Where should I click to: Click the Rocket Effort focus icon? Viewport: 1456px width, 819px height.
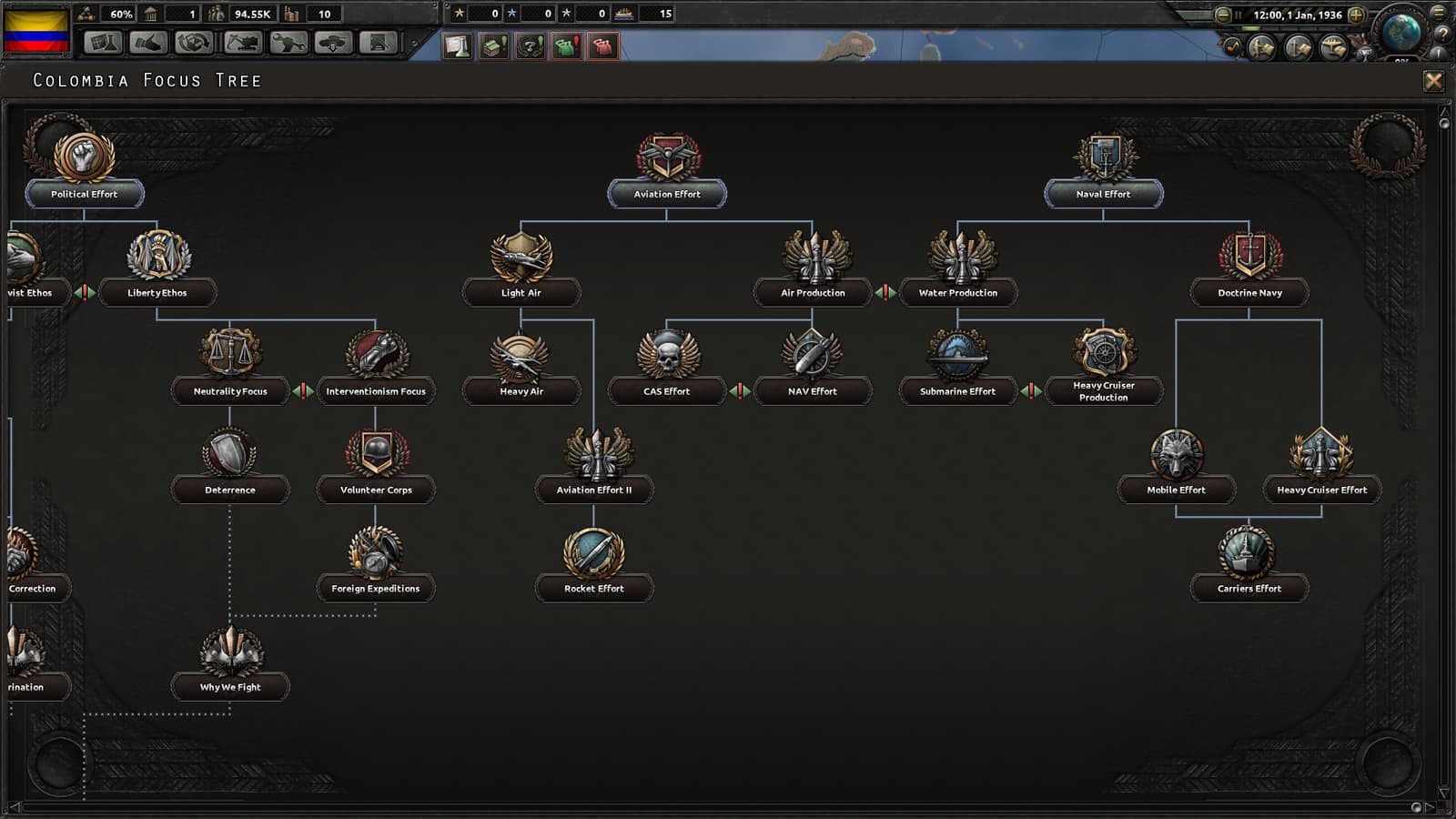tap(594, 551)
